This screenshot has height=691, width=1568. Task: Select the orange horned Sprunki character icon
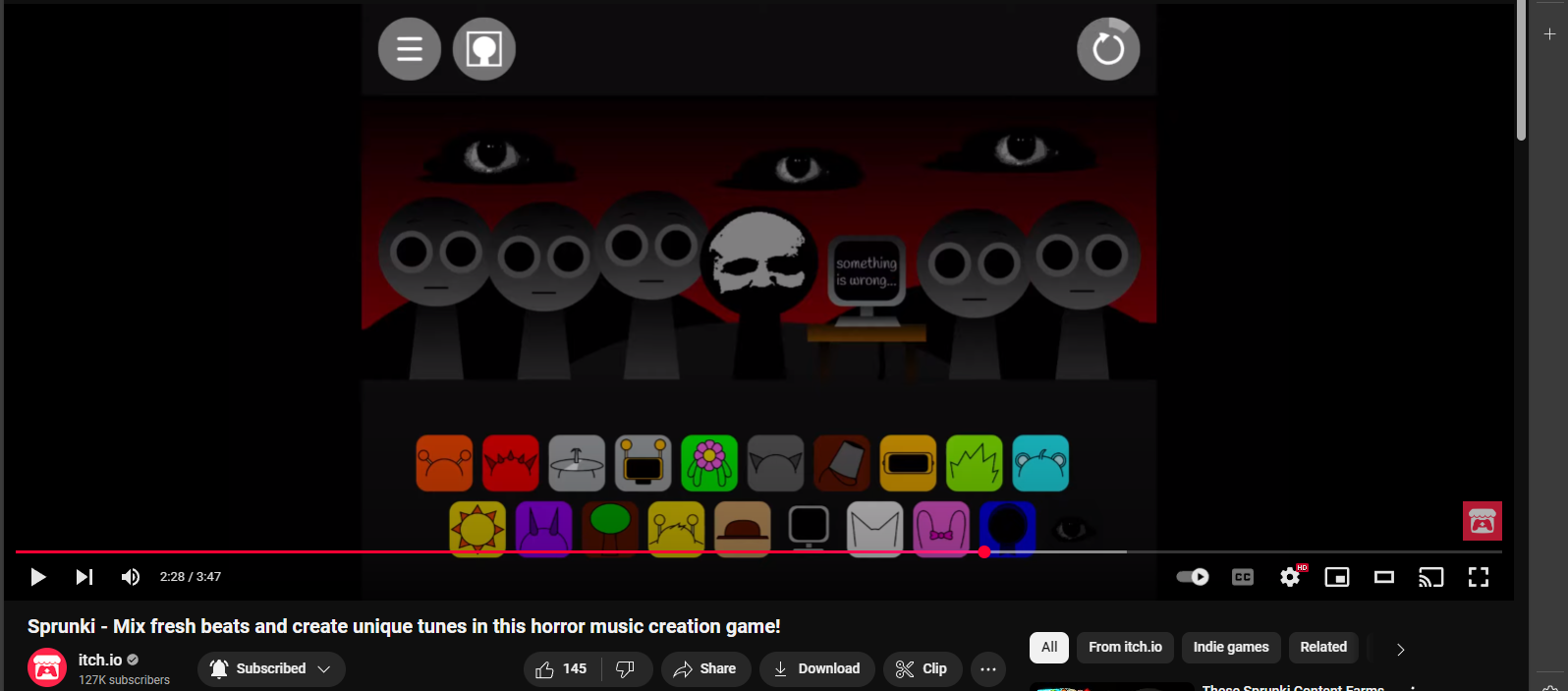tap(444, 463)
